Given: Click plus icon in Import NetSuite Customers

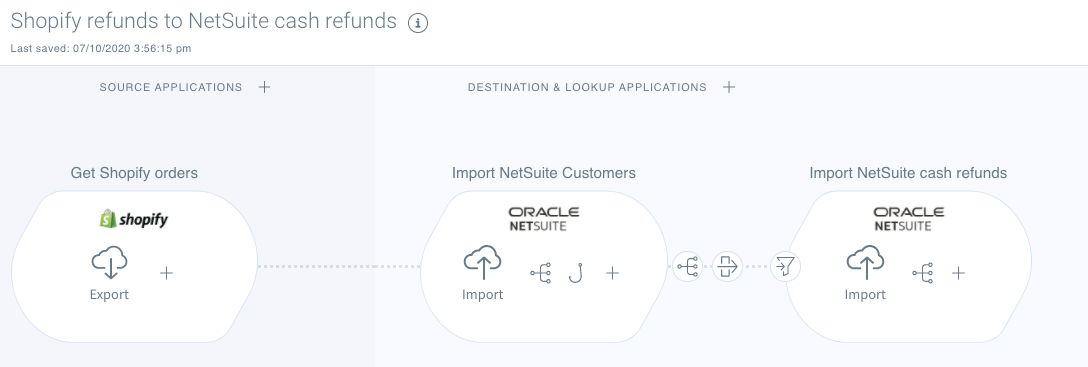Looking at the screenshot, I should (612, 273).
